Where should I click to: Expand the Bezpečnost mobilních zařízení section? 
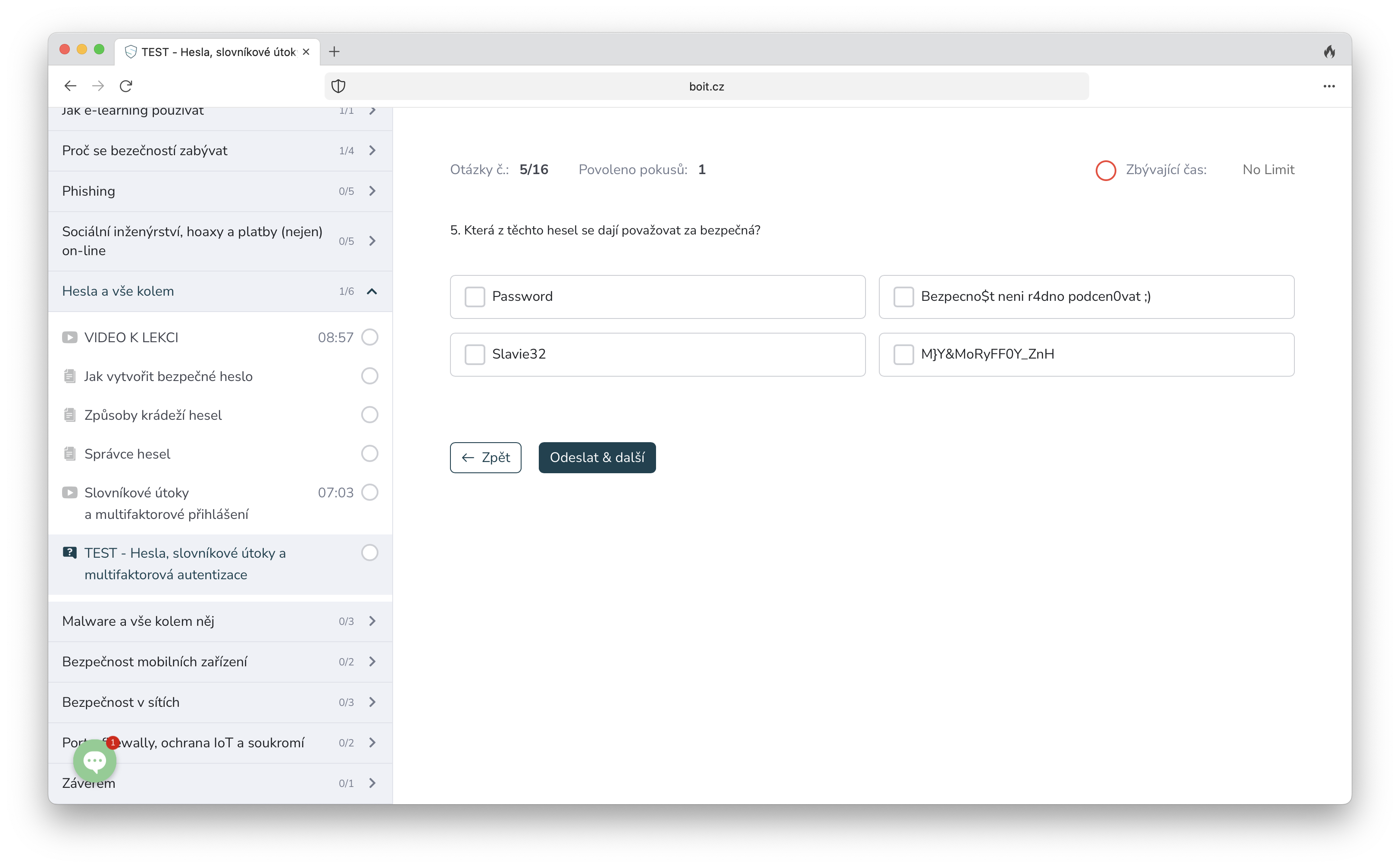[x=220, y=662]
